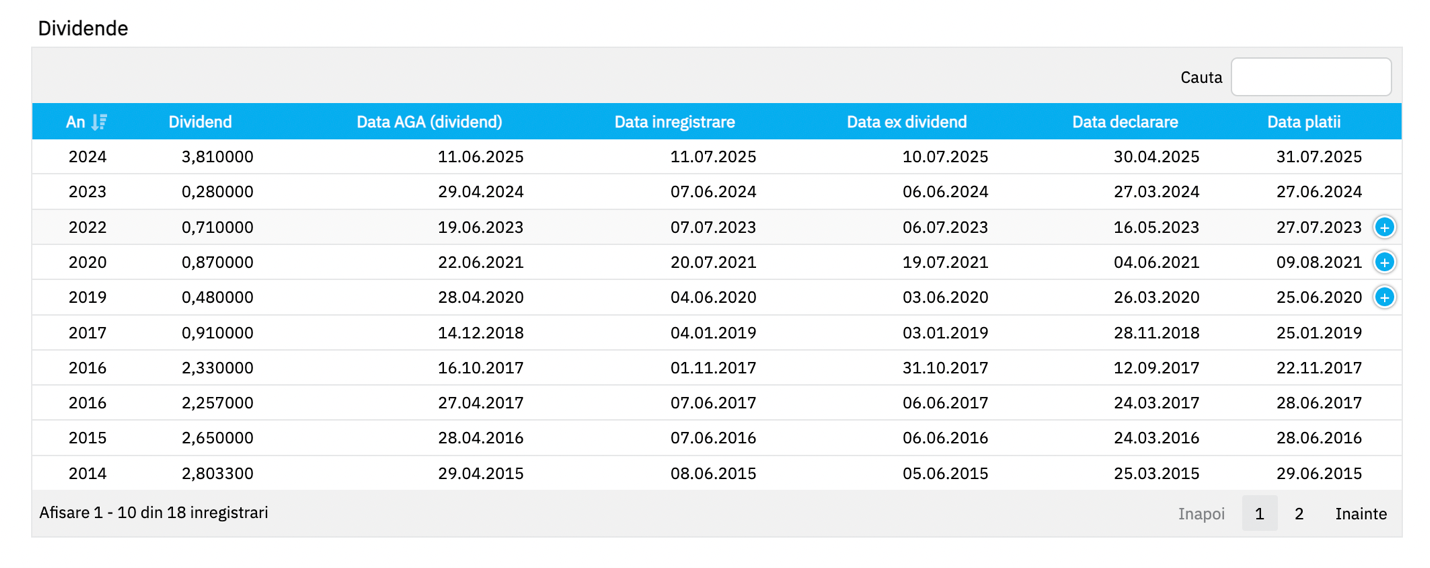The height and width of the screenshot is (568, 1430).
Task: Go to page 2 of results
Action: point(1299,514)
